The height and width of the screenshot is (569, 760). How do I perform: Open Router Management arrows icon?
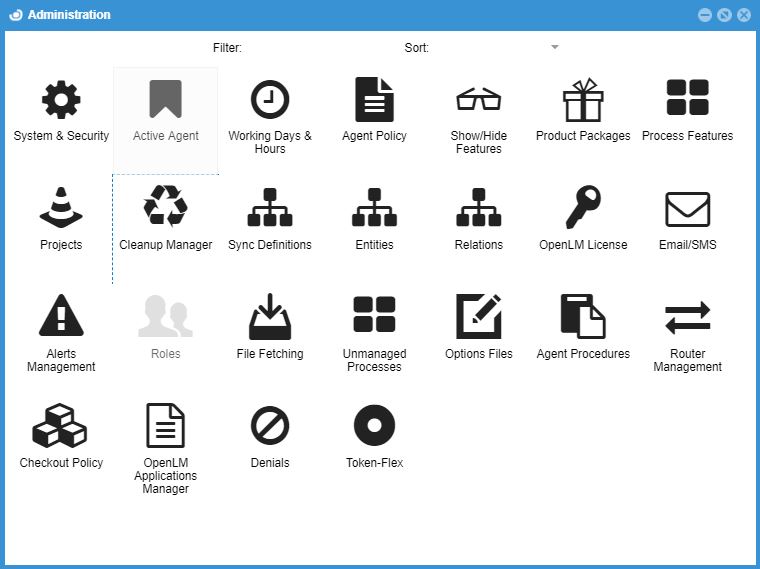pyautogui.click(x=687, y=317)
